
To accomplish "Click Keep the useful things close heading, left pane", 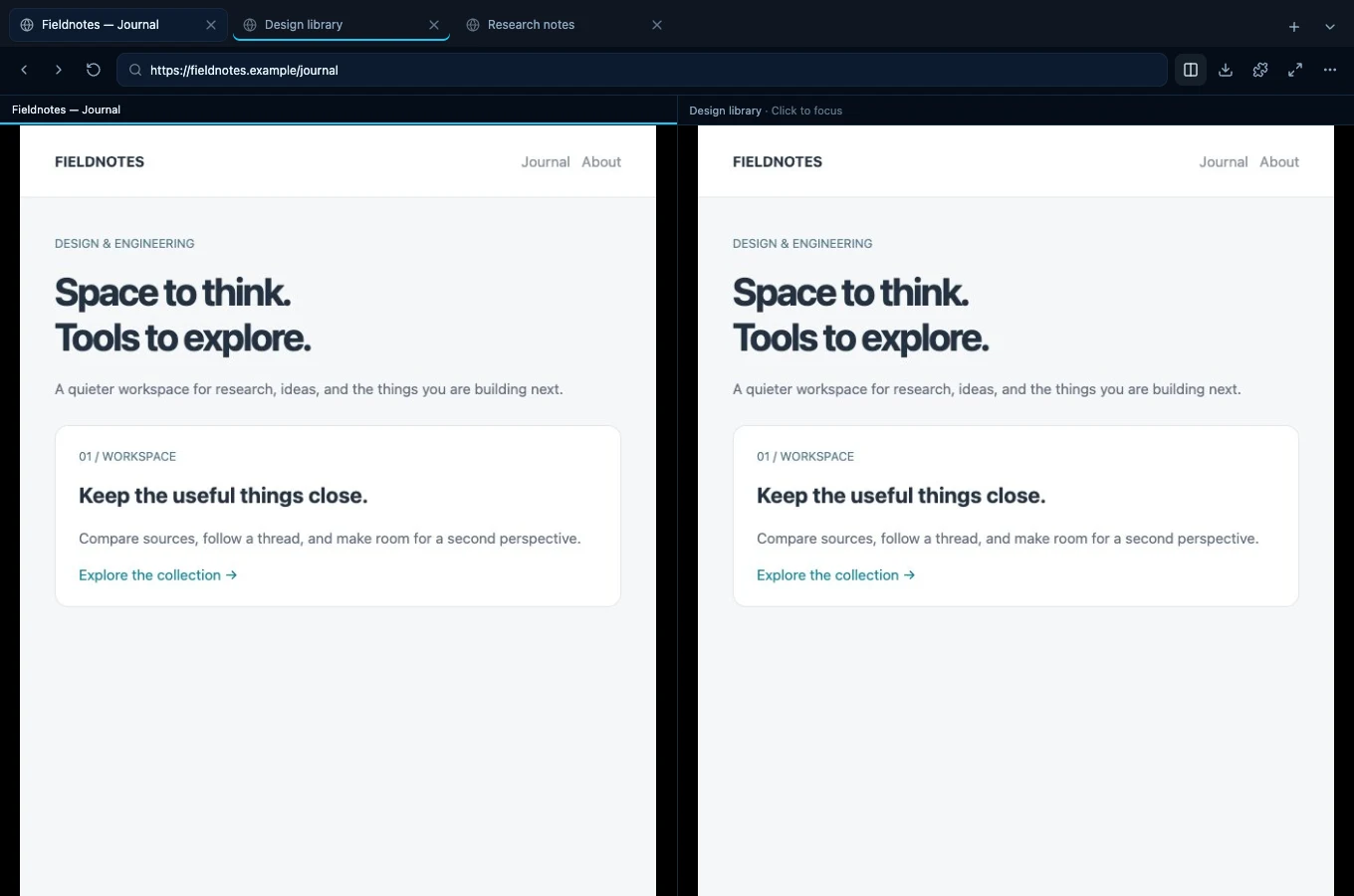I will [223, 496].
